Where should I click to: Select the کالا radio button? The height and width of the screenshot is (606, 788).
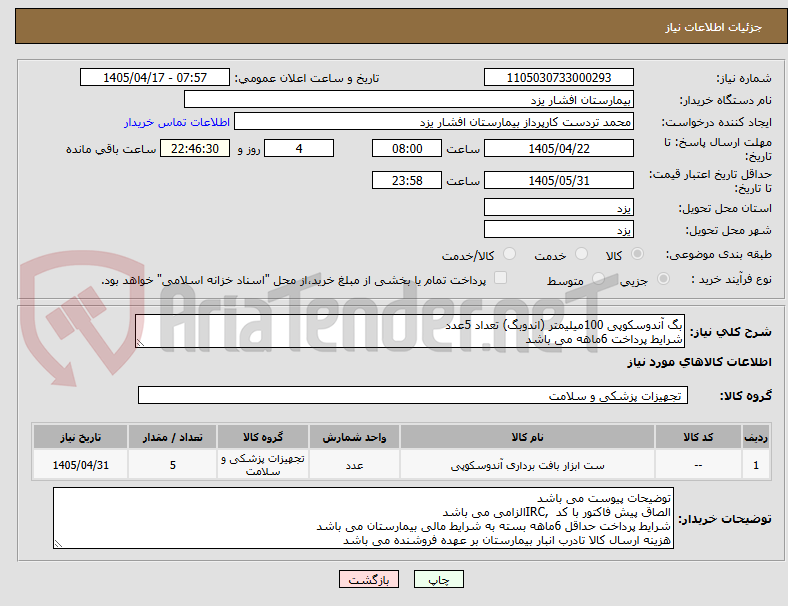637,254
